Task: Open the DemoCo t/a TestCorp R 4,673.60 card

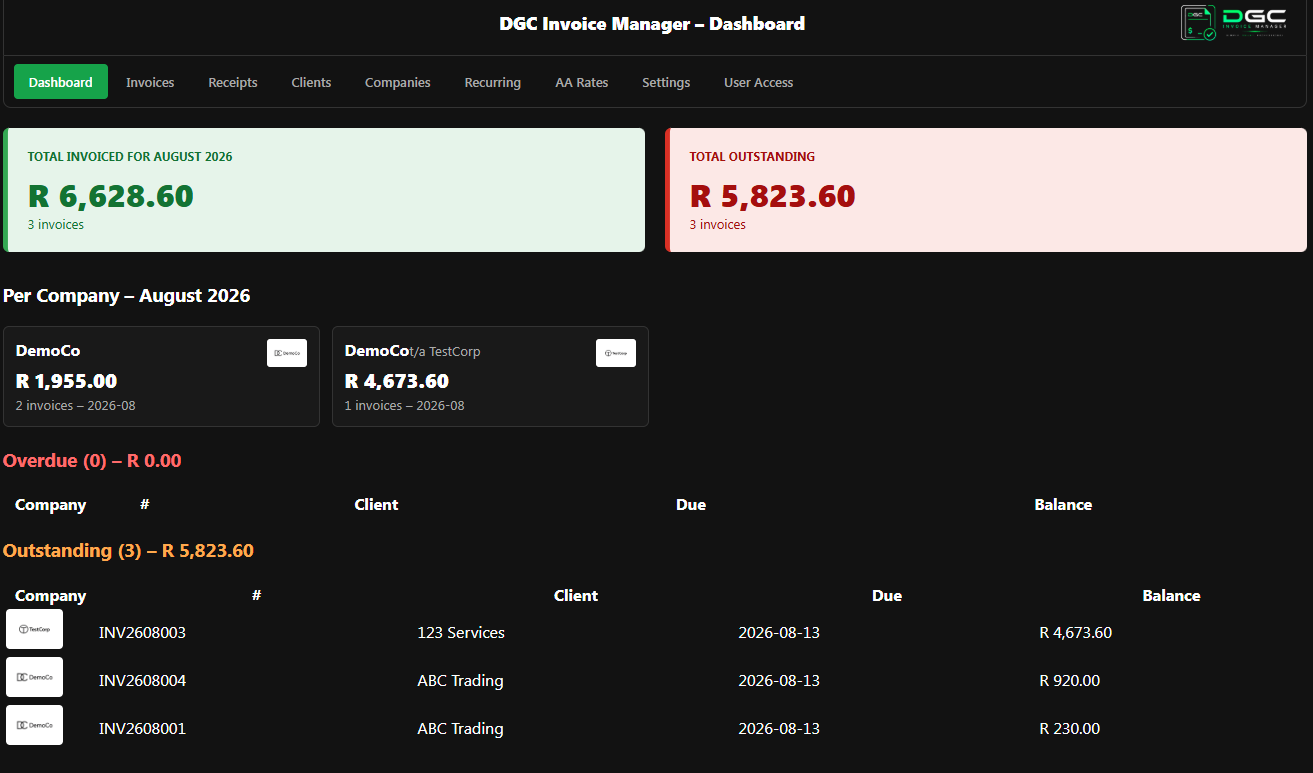Action: click(x=490, y=376)
